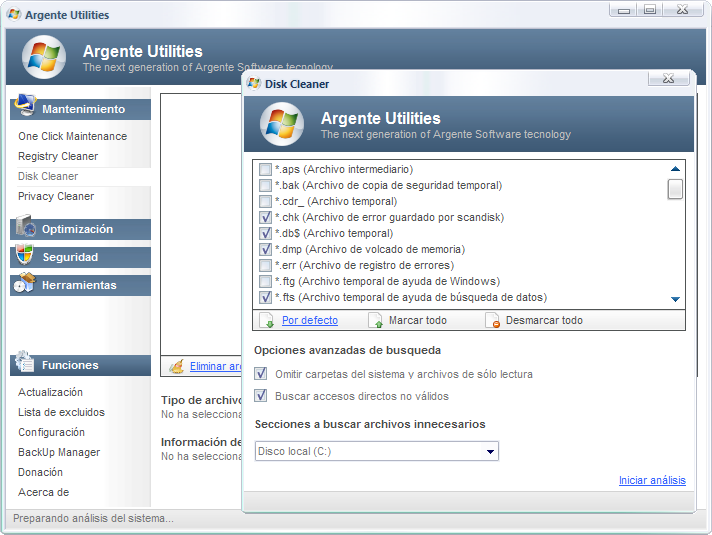Image resolution: width=712 pixels, height=535 pixels.
Task: Click the Por defecto icon
Action: click(x=267, y=321)
